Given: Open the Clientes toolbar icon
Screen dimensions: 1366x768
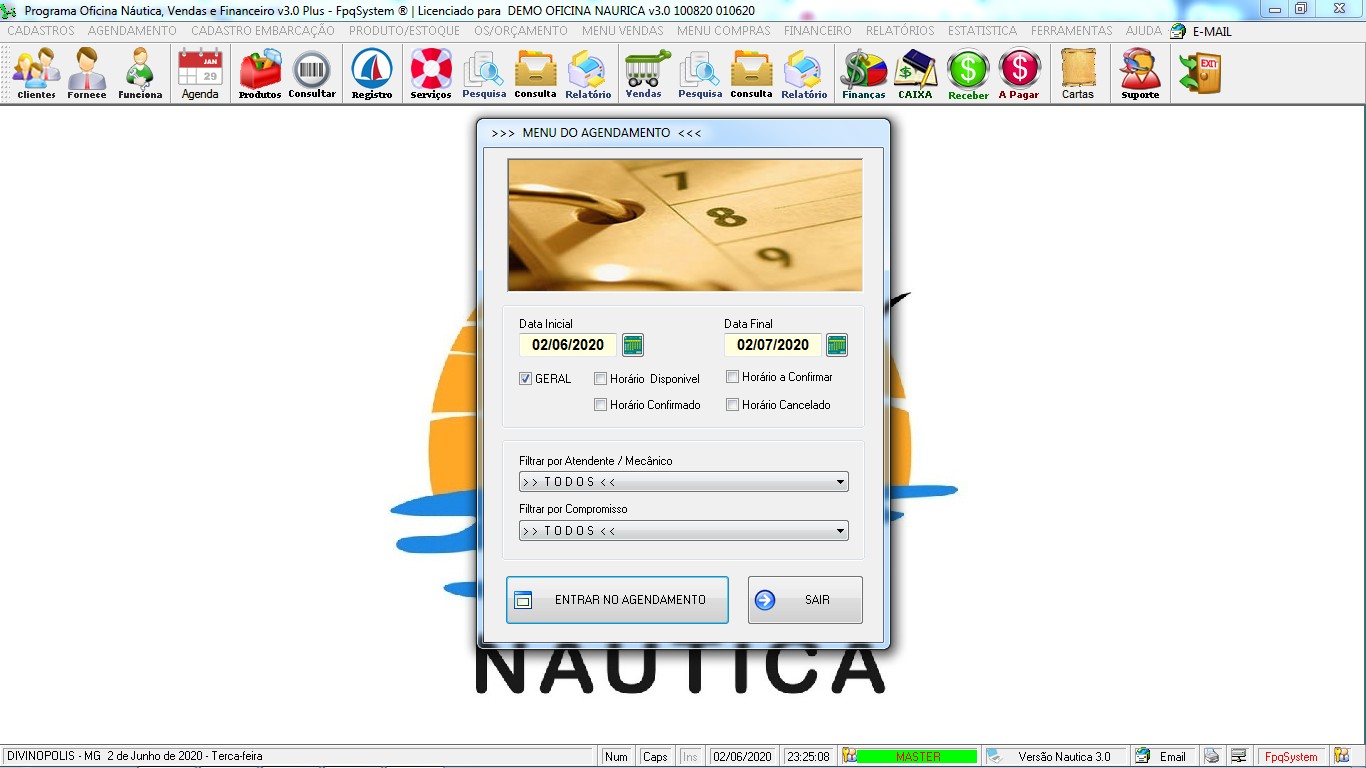Looking at the screenshot, I should (x=36, y=75).
